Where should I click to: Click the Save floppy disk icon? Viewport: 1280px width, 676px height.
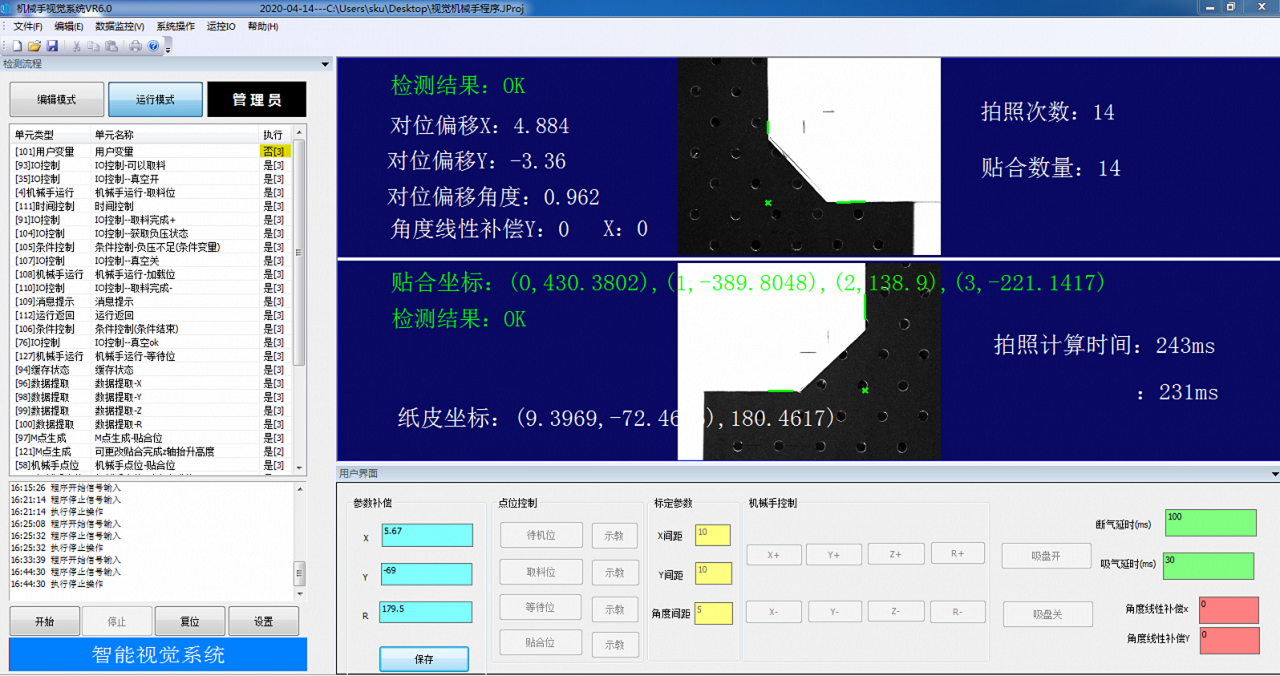click(x=52, y=46)
